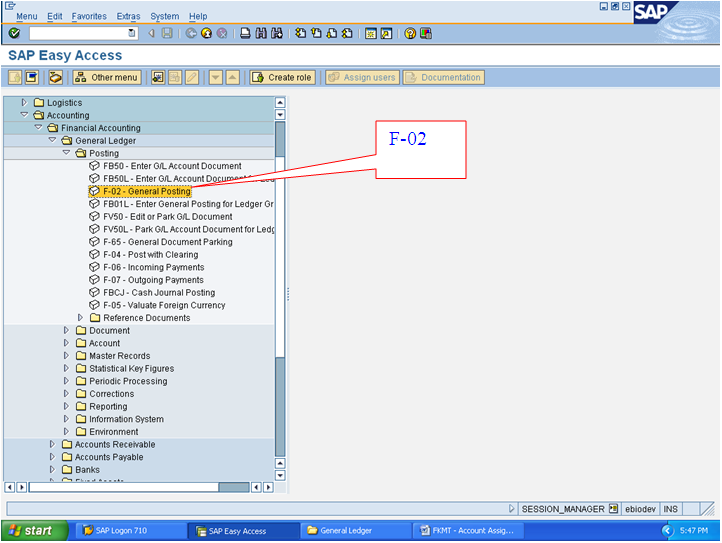Click the First Page icon
722x543 pixels.
(x=301, y=33)
